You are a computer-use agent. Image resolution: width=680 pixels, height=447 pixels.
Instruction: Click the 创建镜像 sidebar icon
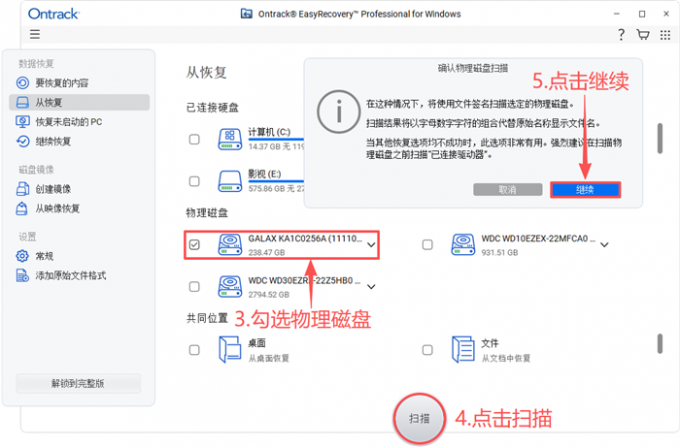point(23,189)
